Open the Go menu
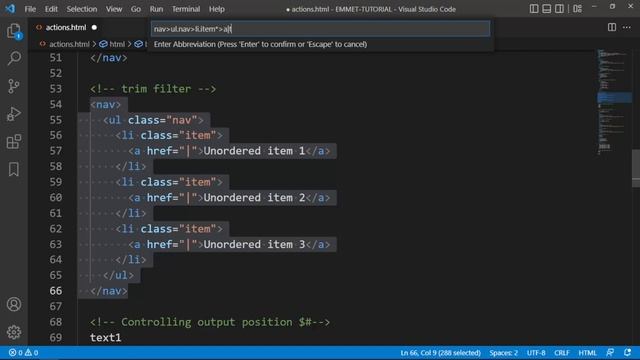Image resolution: width=640 pixels, height=360 pixels. [x=136, y=9]
